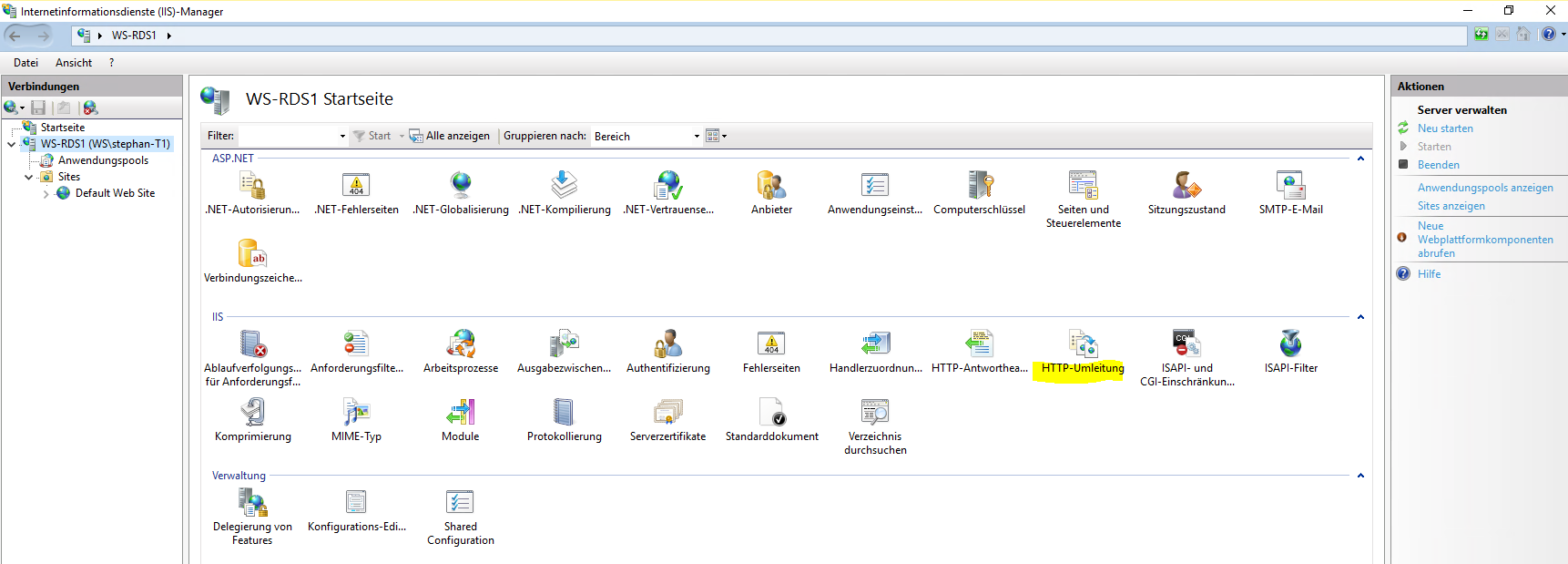Open the Arbeitsprozesse feature
The image size is (1568, 564).
tap(461, 352)
